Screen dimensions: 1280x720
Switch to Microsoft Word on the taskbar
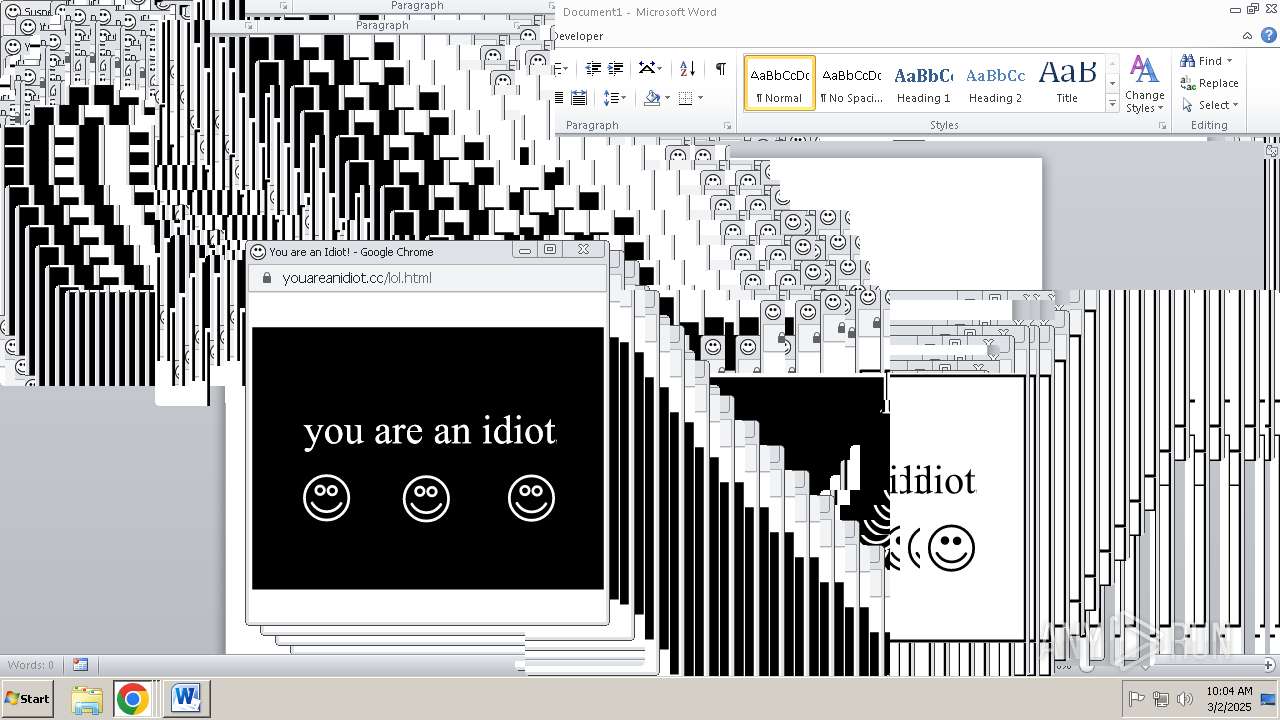click(x=186, y=699)
